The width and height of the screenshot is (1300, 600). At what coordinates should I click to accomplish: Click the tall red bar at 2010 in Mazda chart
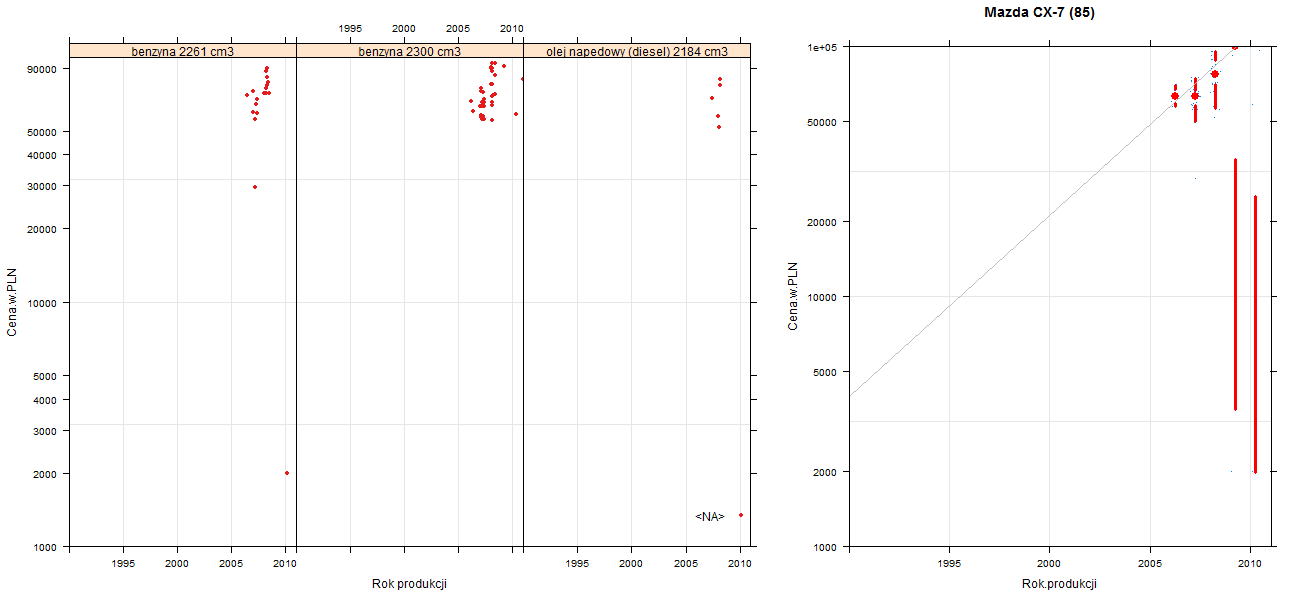pos(1255,334)
